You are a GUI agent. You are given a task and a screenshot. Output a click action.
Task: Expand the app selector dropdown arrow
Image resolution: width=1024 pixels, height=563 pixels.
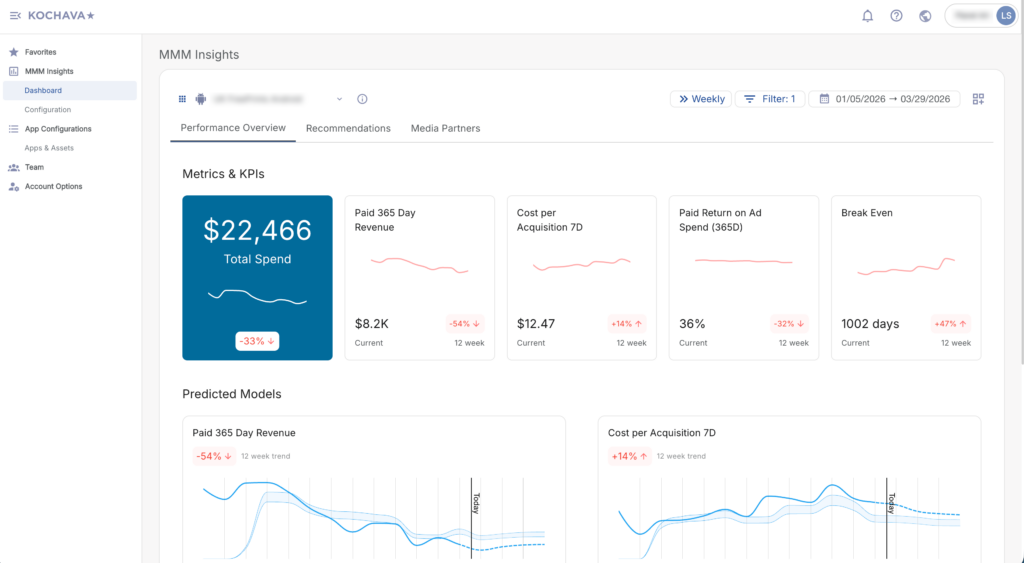pyautogui.click(x=339, y=99)
